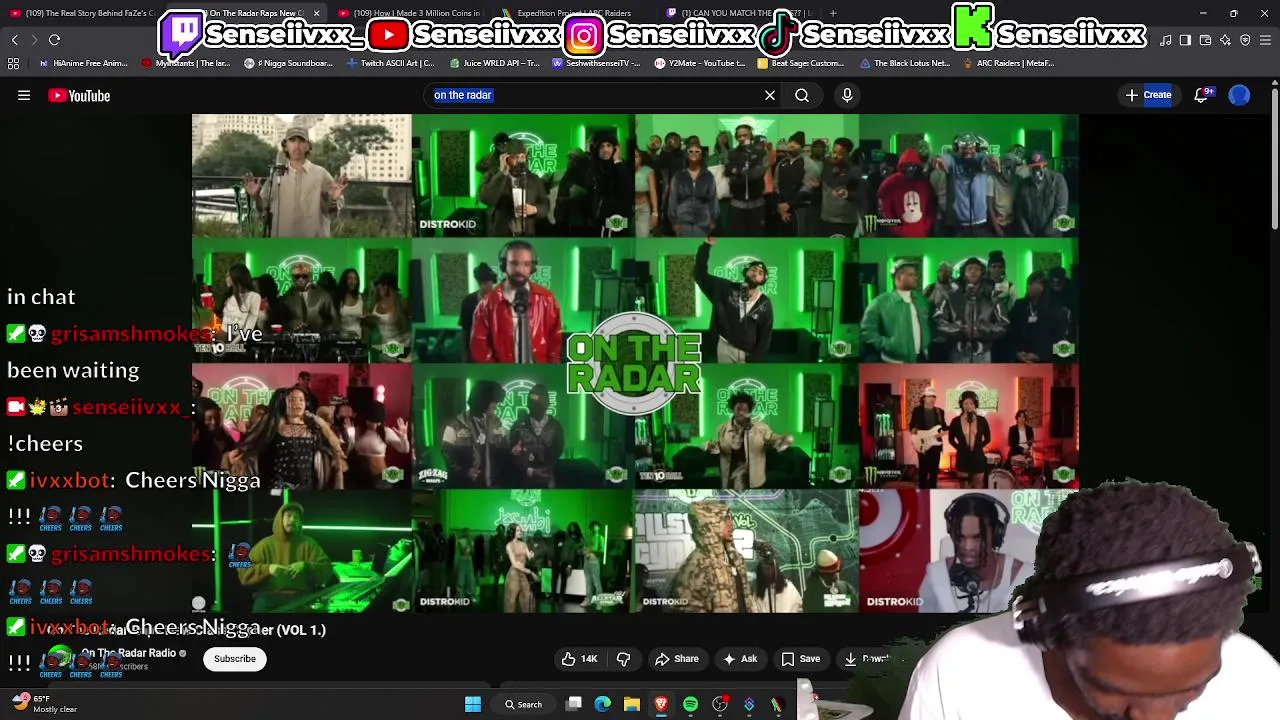Click the Share button
The height and width of the screenshot is (720, 1280).
[x=676, y=659]
